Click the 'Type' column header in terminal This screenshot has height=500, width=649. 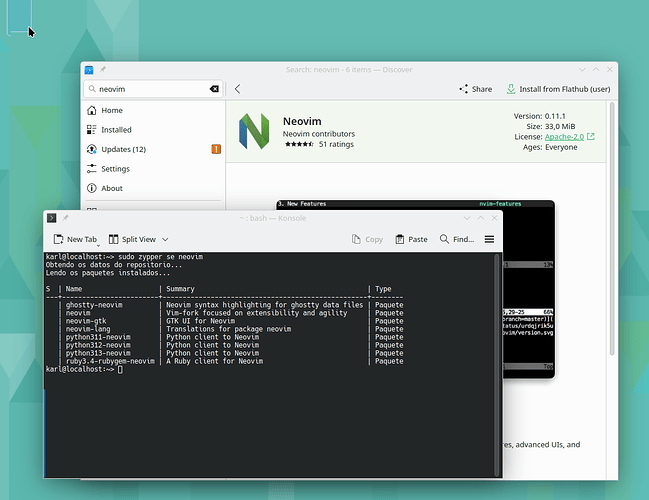pyautogui.click(x=383, y=289)
